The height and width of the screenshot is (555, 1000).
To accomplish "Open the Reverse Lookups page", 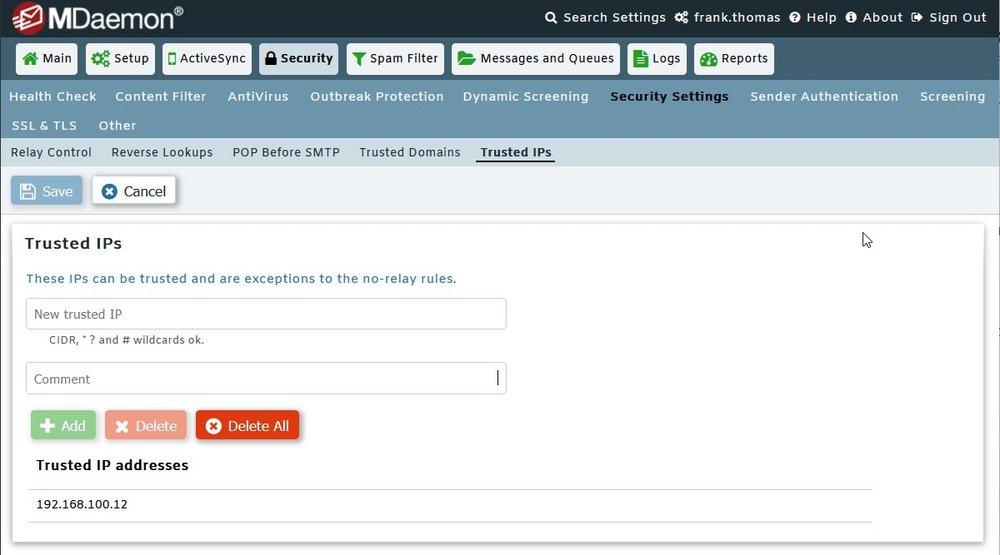I will [x=162, y=152].
